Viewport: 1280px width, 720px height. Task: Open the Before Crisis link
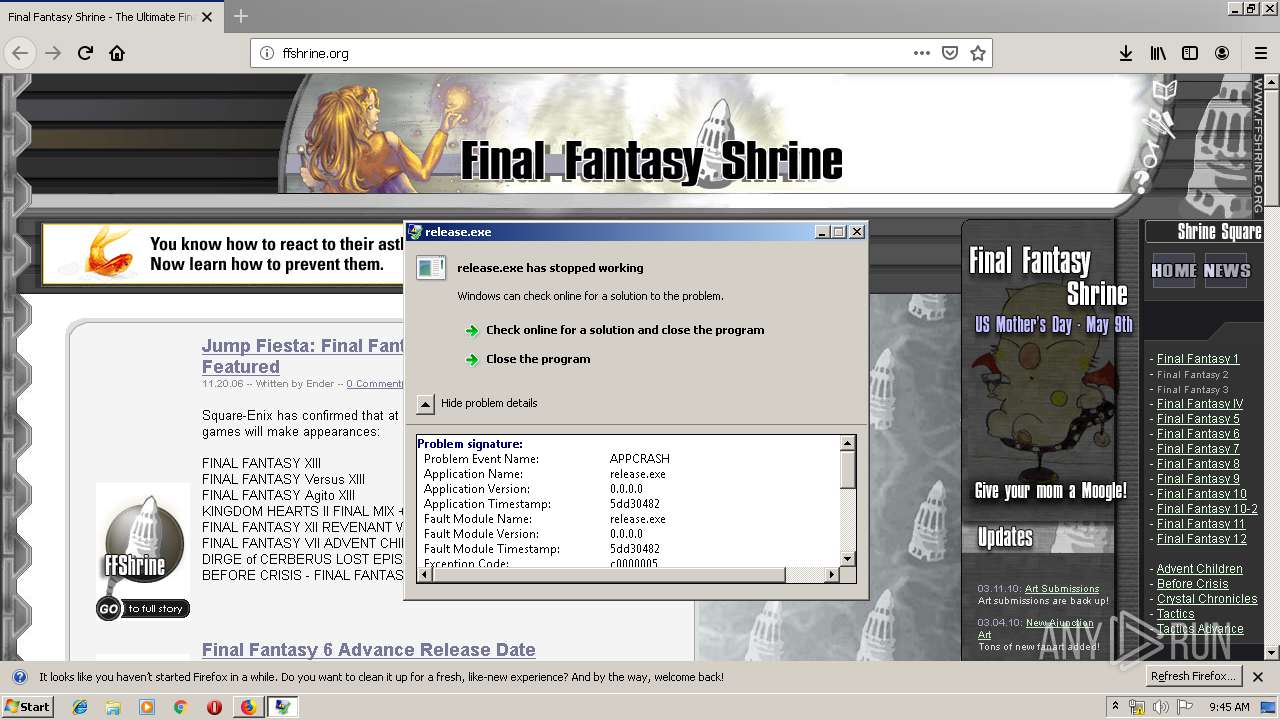1192,584
